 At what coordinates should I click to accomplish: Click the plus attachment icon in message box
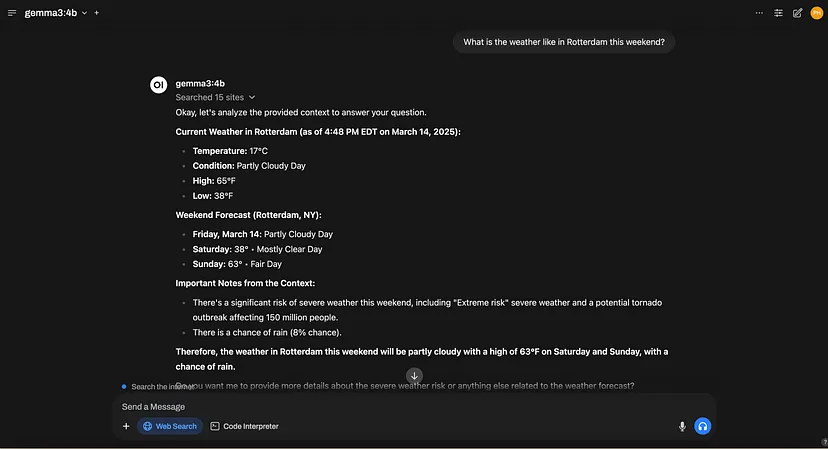click(126, 426)
